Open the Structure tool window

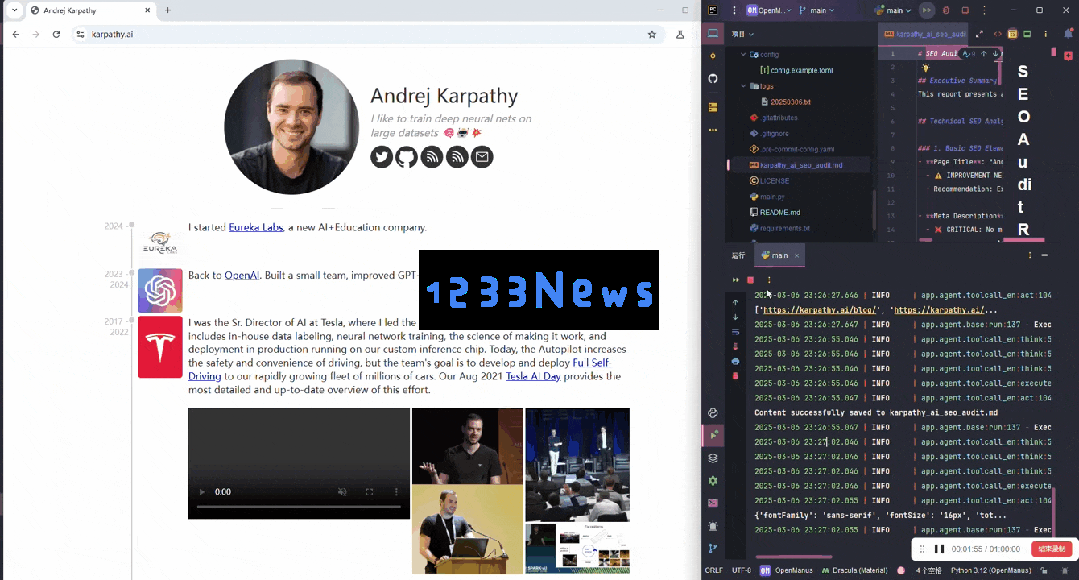[x=713, y=107]
